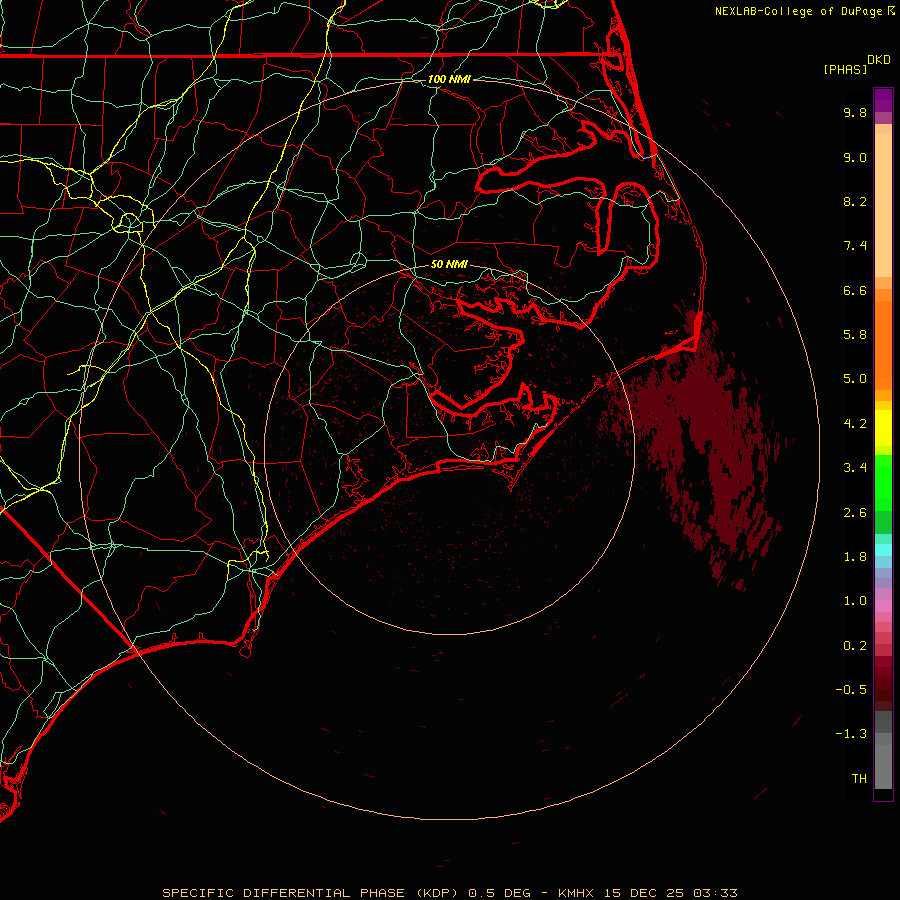Click the 6.6 legend value

click(x=855, y=290)
